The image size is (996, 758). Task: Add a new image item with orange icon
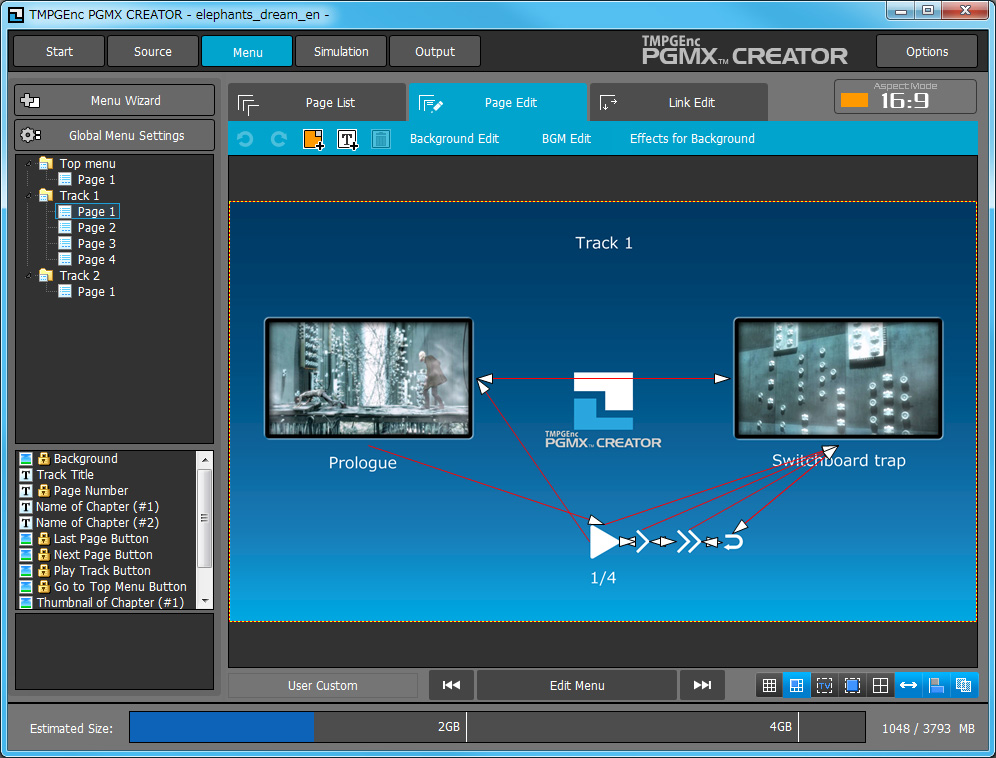pyautogui.click(x=313, y=139)
